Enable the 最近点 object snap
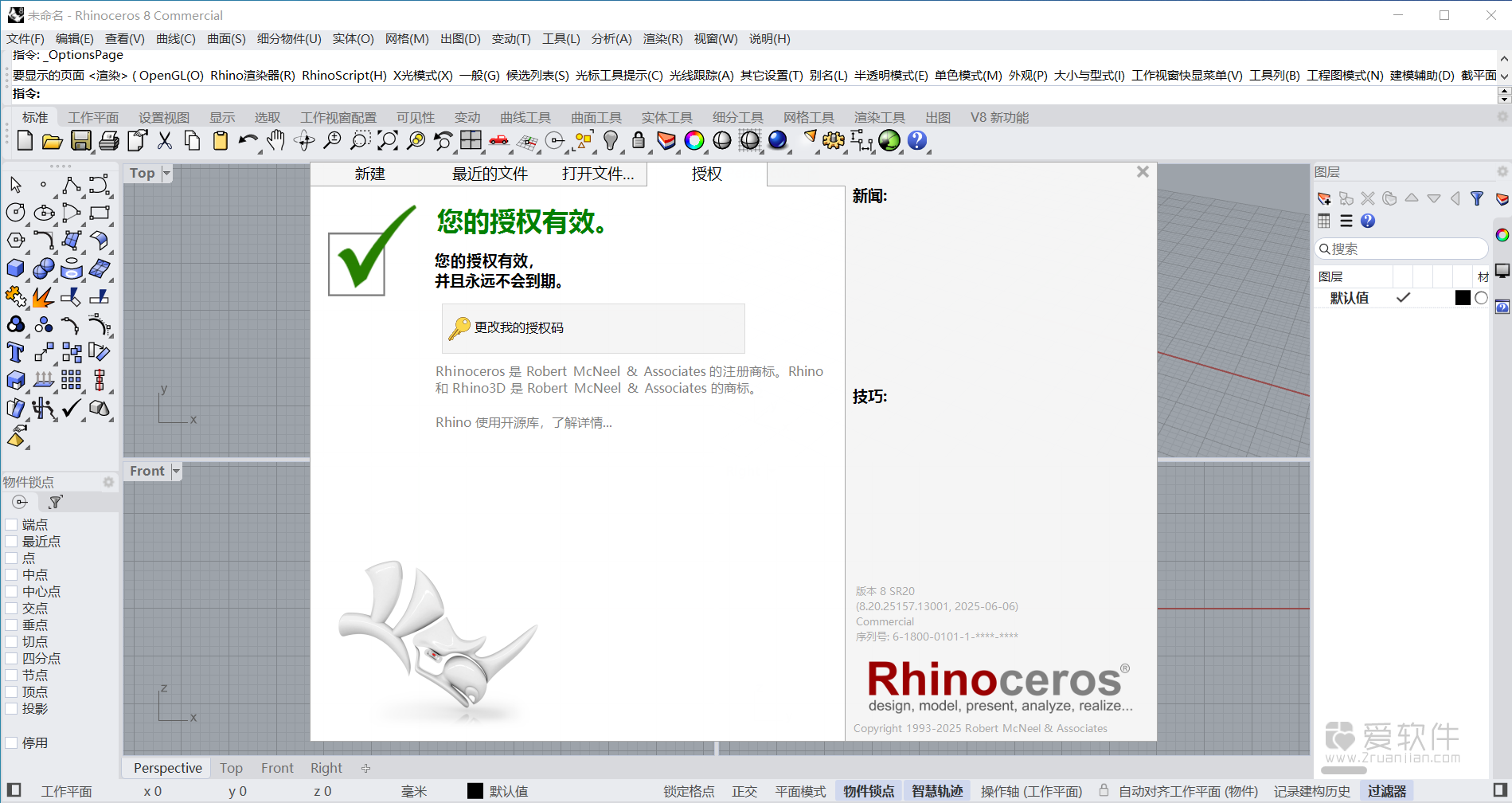1512x803 pixels. [x=11, y=541]
